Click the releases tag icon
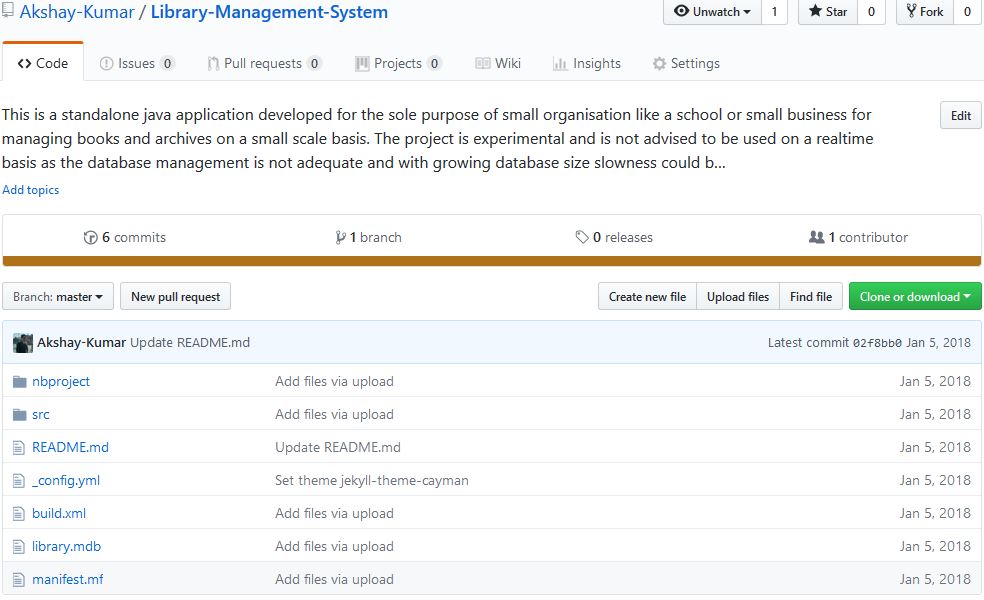The height and width of the screenshot is (600, 984). 582,237
